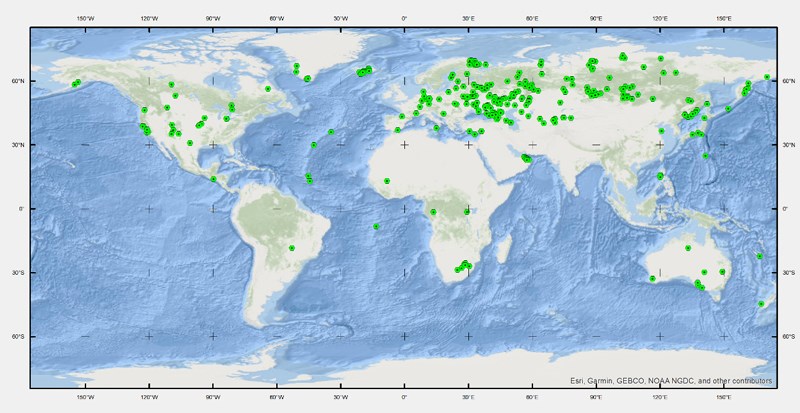The width and height of the screenshot is (800, 413).
Task: Click the marker in southwestern Australia
Action: tap(653, 278)
